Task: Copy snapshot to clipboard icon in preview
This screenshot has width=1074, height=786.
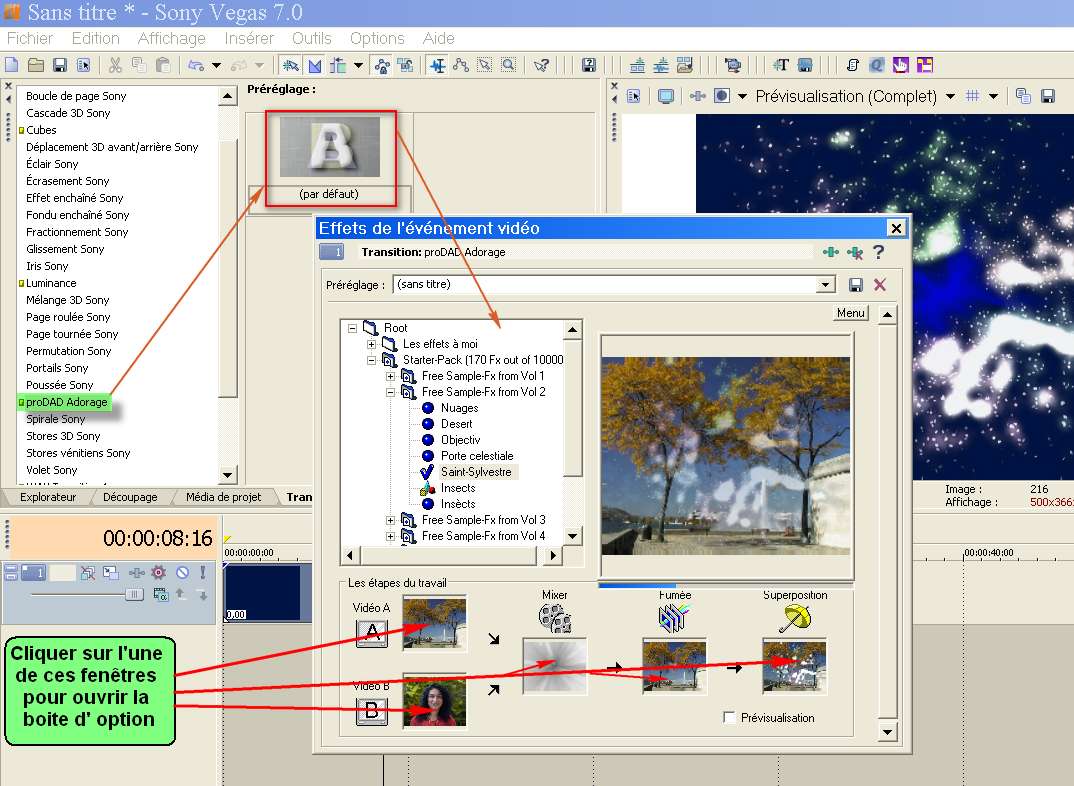Action: point(1023,97)
